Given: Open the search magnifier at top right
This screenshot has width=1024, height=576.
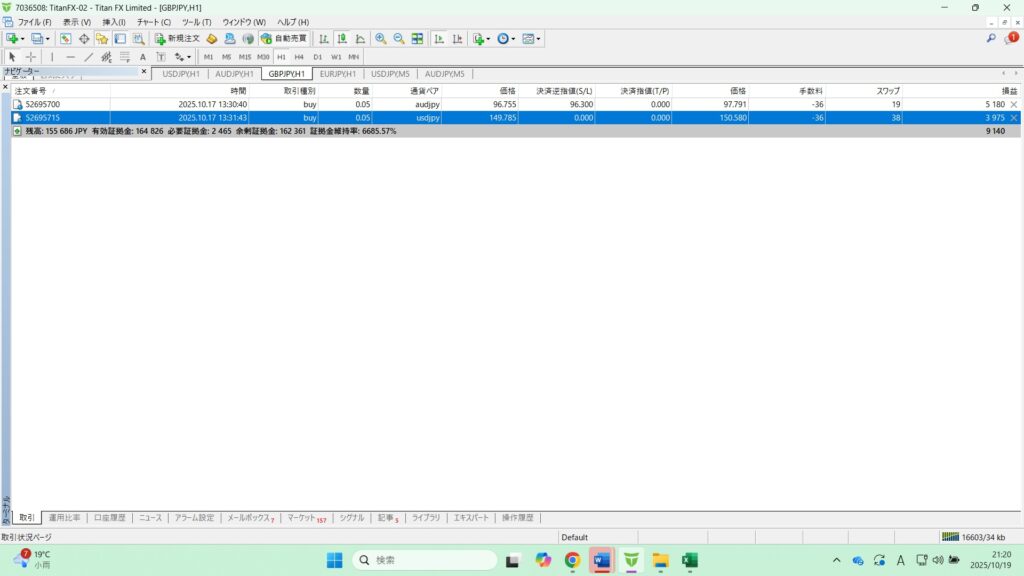Looking at the screenshot, I should [991, 38].
